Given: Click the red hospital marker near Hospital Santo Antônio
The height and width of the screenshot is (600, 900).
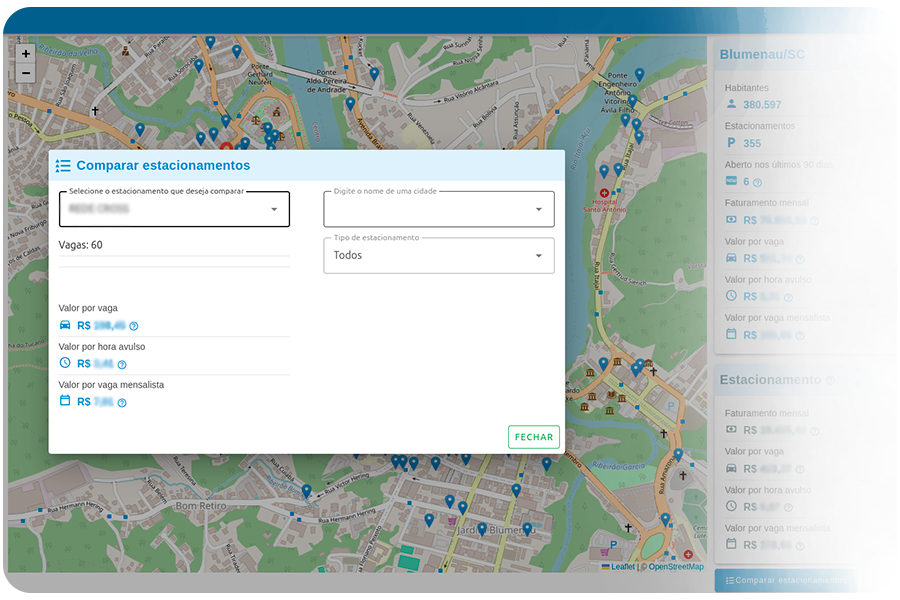Looking at the screenshot, I should (603, 193).
